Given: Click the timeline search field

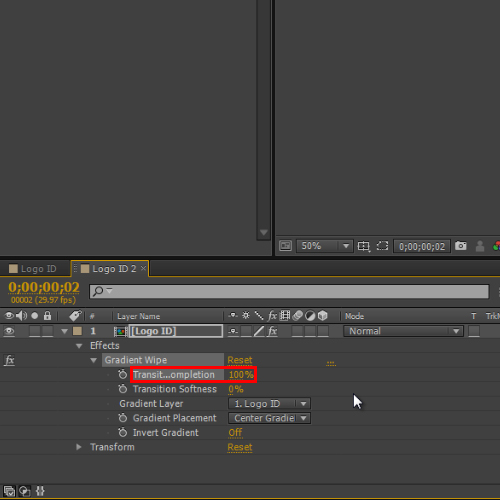Looking at the screenshot, I should (289, 291).
